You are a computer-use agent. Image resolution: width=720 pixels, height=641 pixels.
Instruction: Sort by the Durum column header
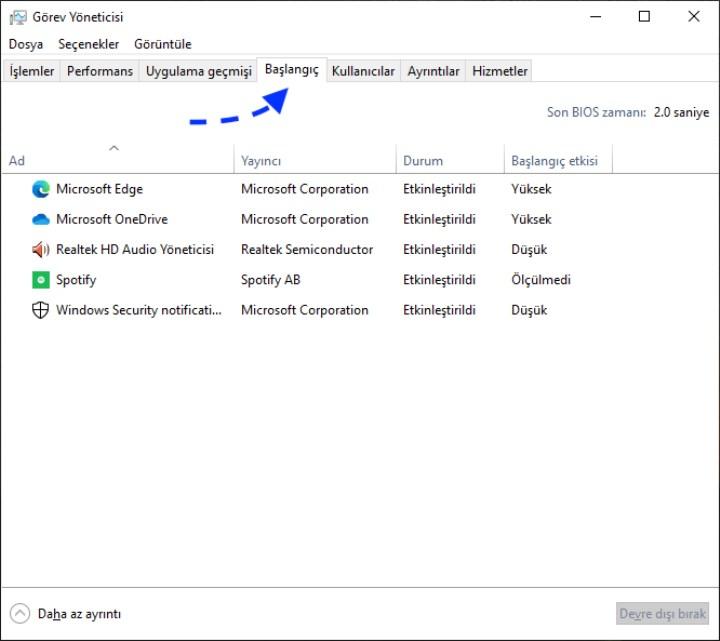tap(450, 161)
